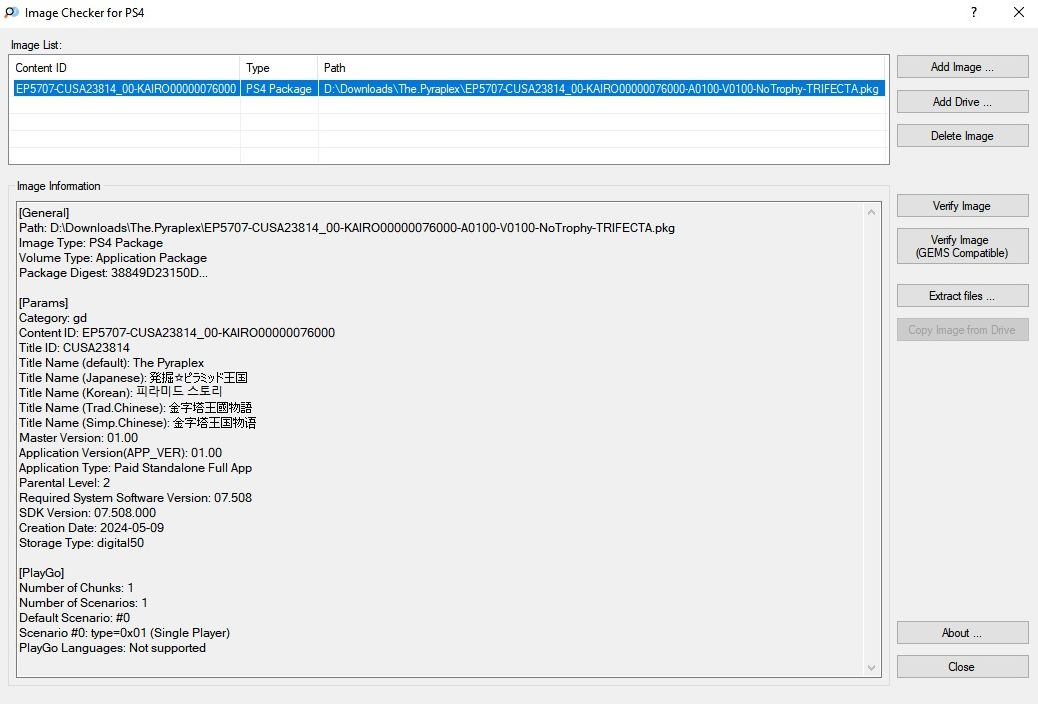Click the Path line in General section

point(347,228)
